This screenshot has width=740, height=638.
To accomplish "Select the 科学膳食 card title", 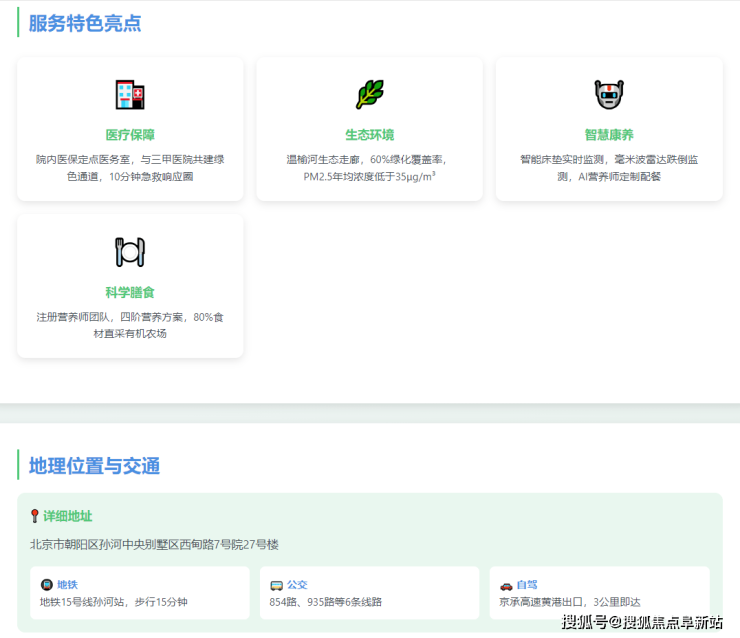I will [x=130, y=292].
